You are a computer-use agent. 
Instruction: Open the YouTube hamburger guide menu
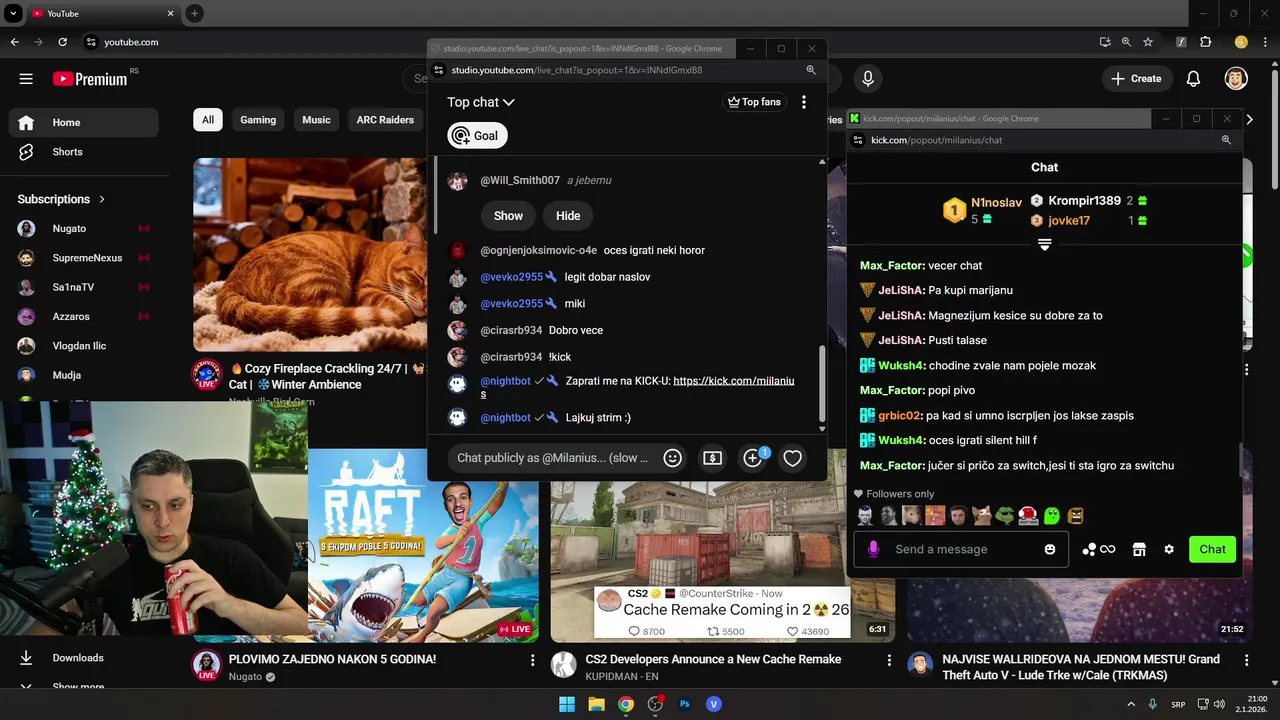(x=26, y=79)
